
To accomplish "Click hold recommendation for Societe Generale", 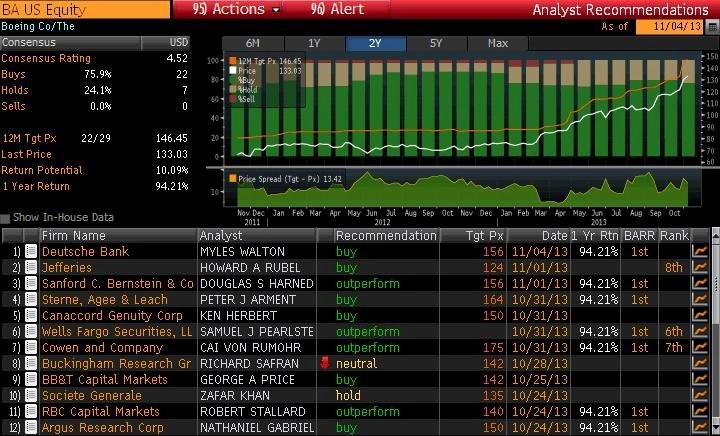I will 349,396.
